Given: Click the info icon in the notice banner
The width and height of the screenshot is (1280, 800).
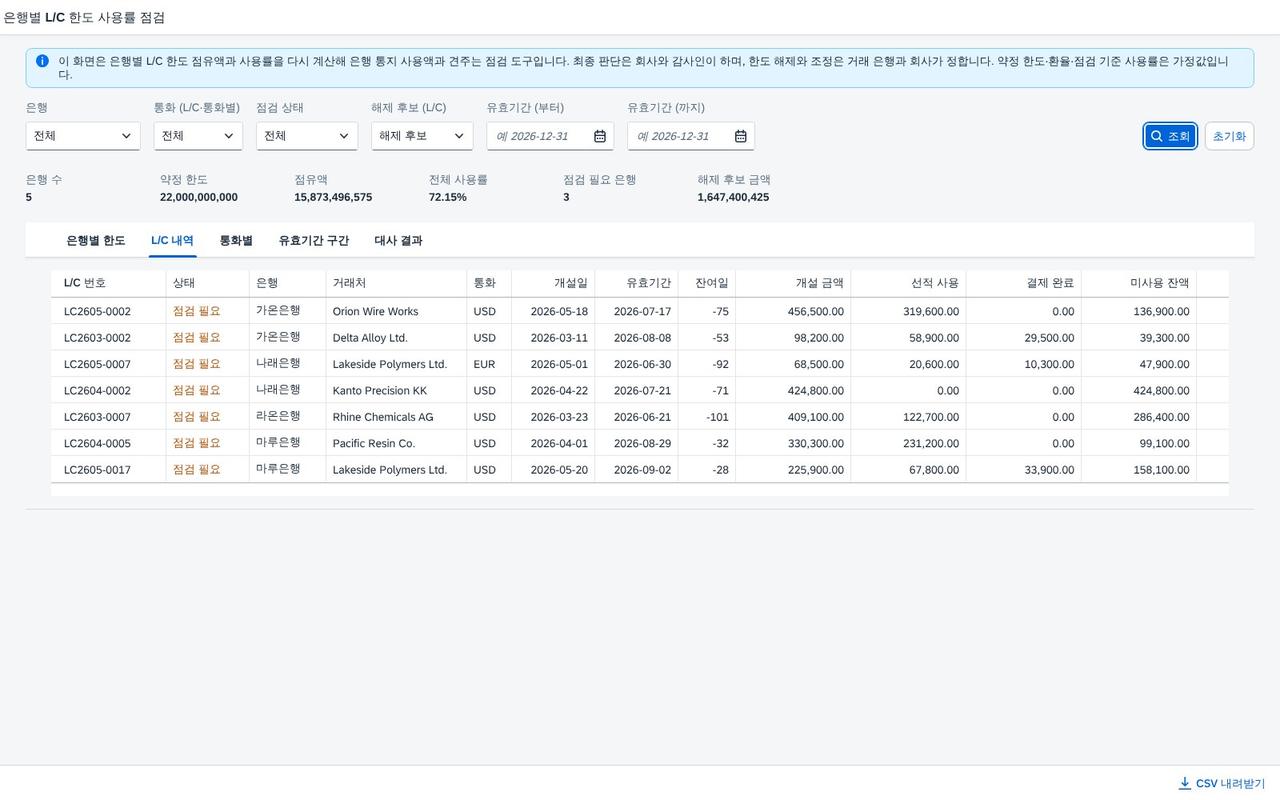Looking at the screenshot, I should [42, 61].
